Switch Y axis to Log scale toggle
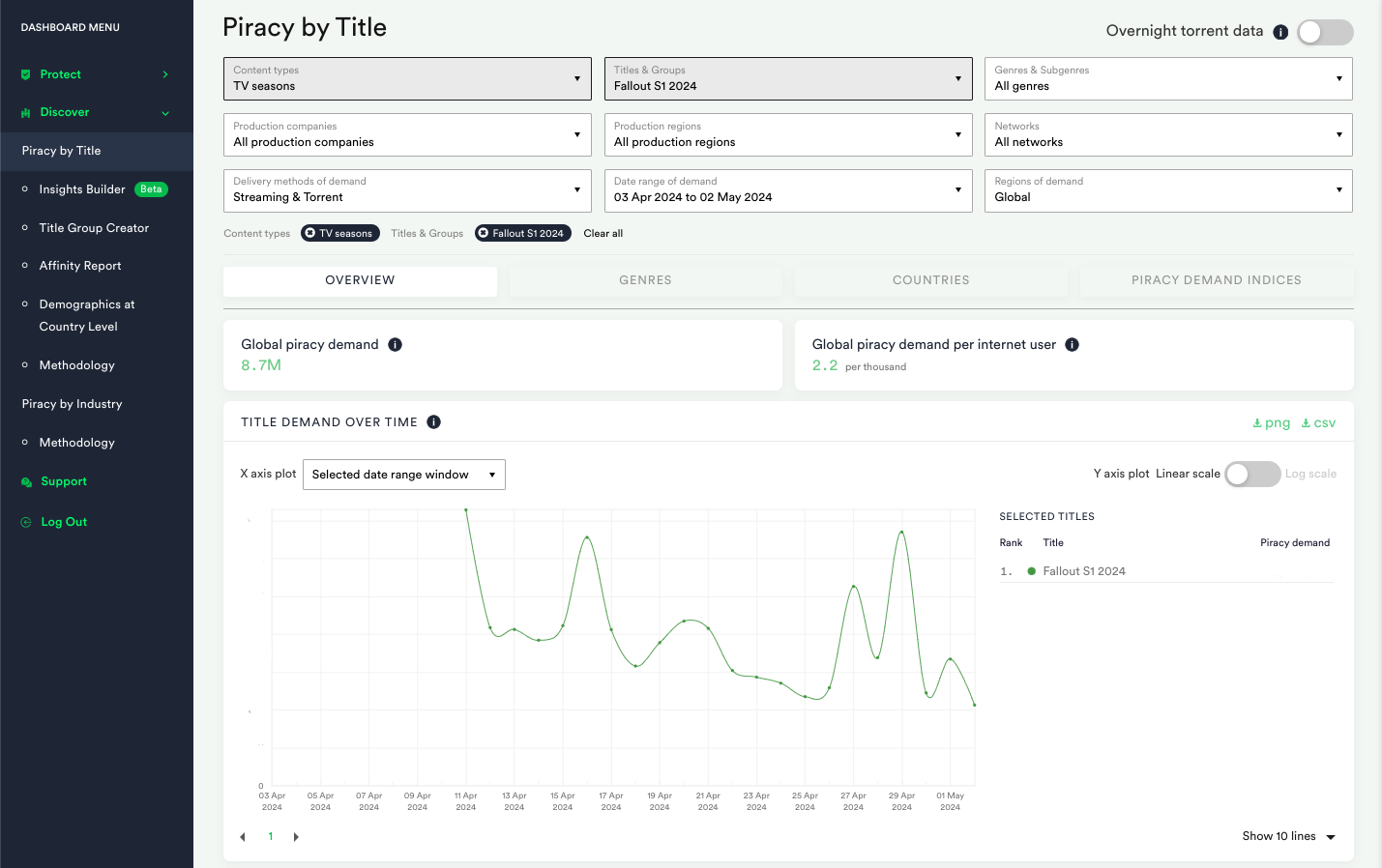This screenshot has width=1382, height=868. tap(1252, 474)
